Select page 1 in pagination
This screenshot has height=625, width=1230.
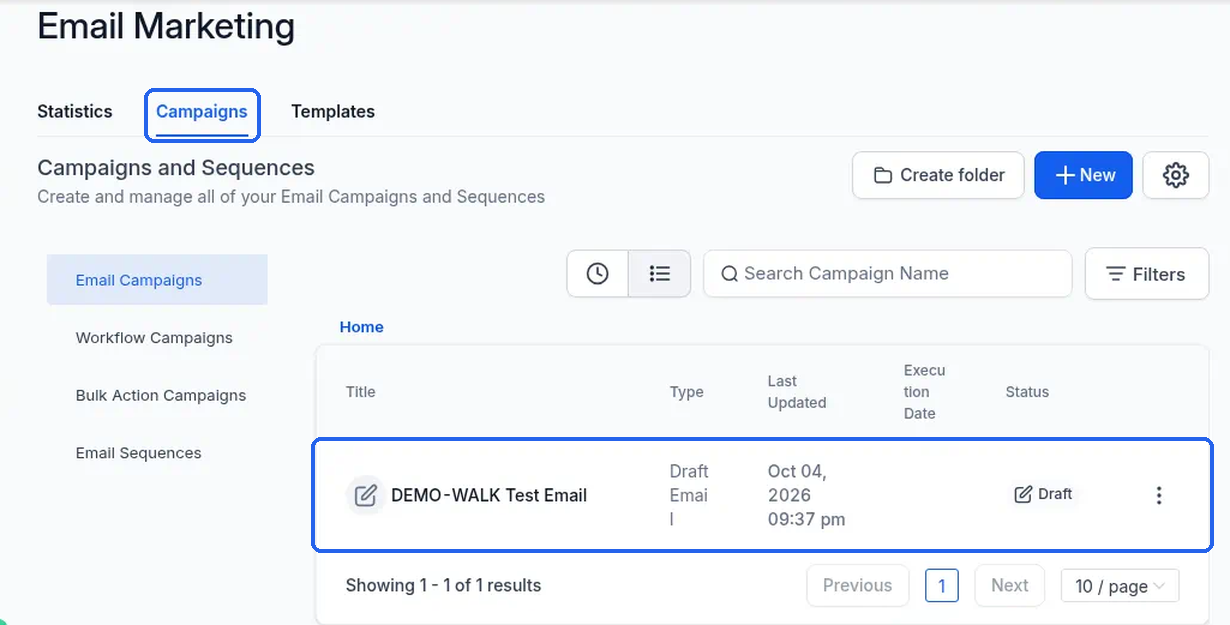(942, 586)
